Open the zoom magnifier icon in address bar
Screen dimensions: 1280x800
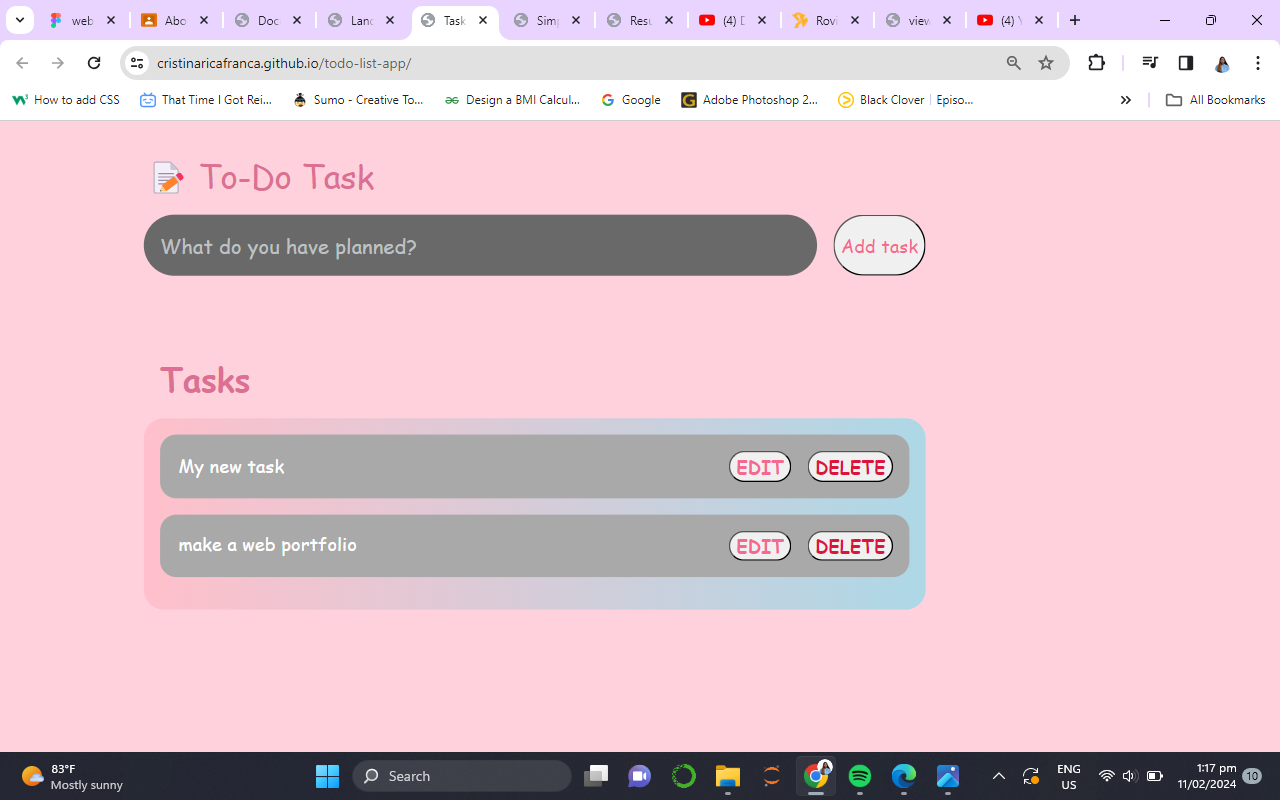(1013, 63)
